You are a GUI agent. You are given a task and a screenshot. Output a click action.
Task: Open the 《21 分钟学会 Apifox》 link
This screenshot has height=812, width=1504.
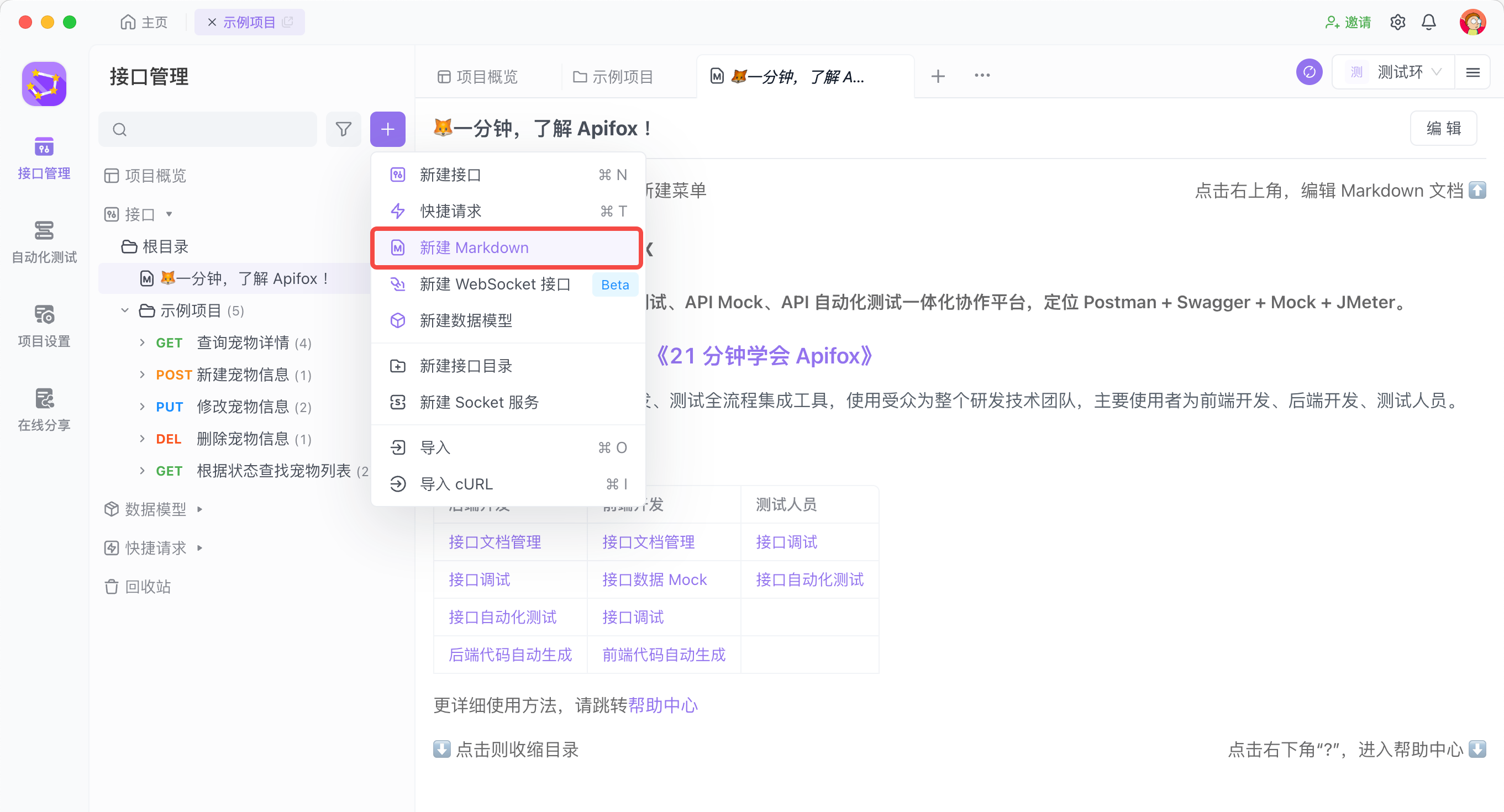pos(764,356)
